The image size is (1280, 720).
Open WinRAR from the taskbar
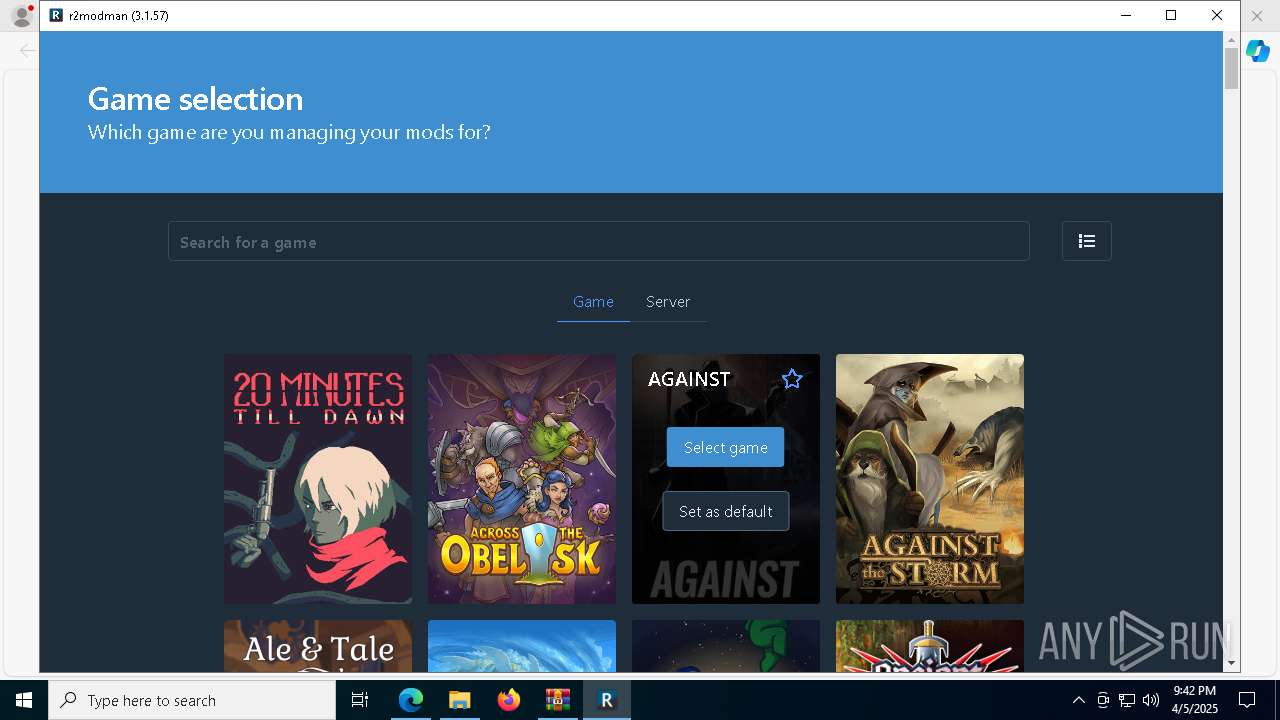click(557, 700)
